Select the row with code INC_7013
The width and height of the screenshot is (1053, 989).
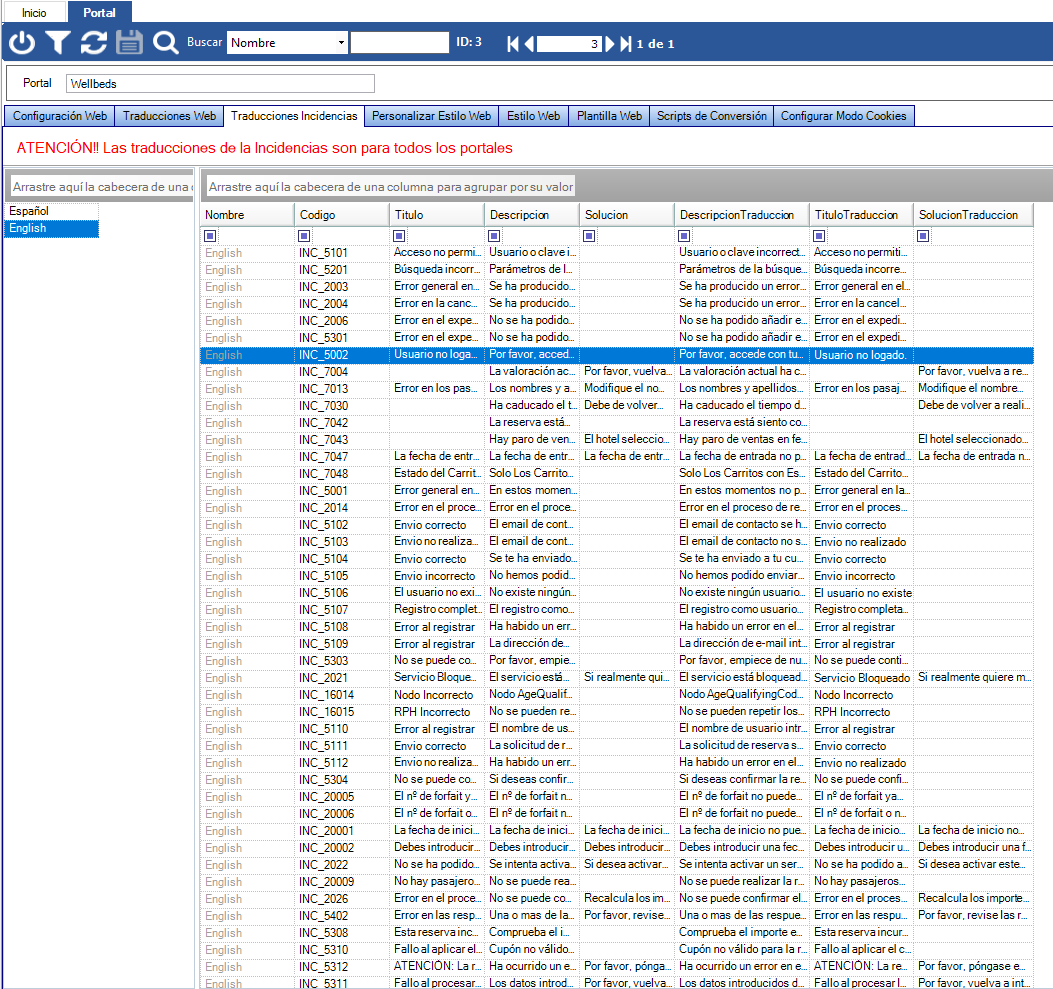click(x=617, y=389)
